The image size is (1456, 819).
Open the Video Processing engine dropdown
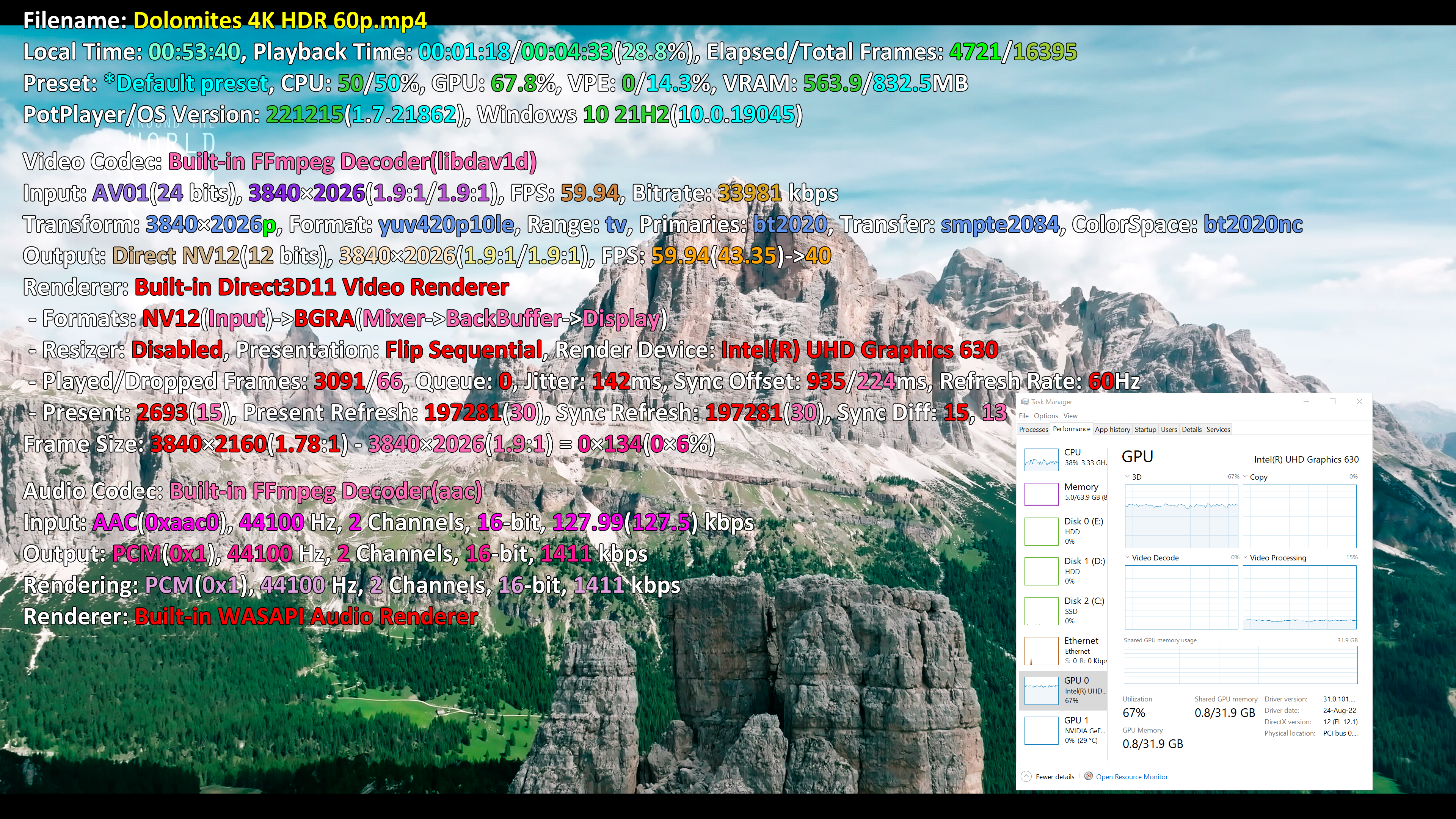(1245, 557)
